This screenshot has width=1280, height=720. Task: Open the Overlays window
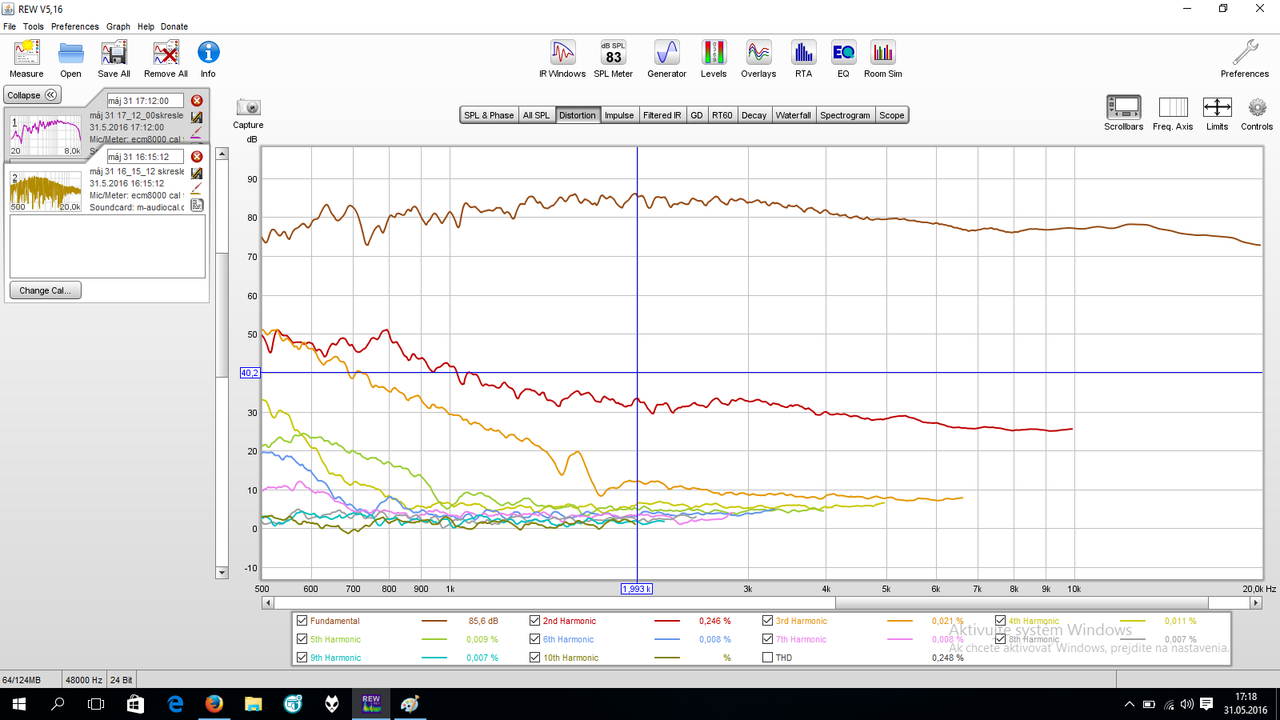pyautogui.click(x=758, y=59)
